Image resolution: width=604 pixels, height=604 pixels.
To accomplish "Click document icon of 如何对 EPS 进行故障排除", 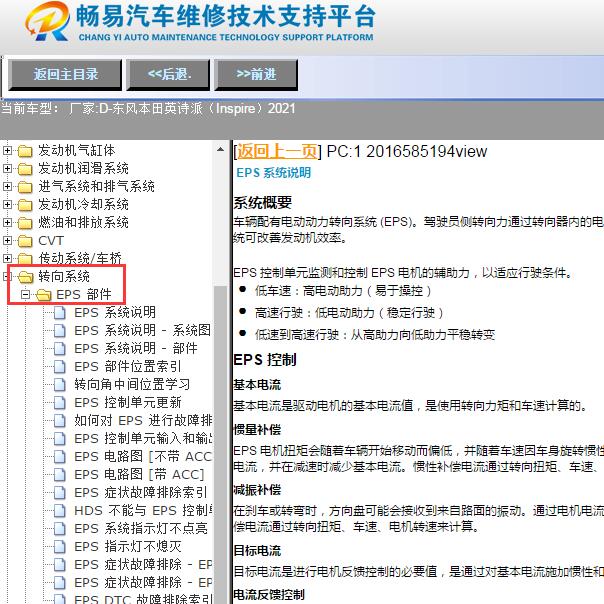I will 60,421.
